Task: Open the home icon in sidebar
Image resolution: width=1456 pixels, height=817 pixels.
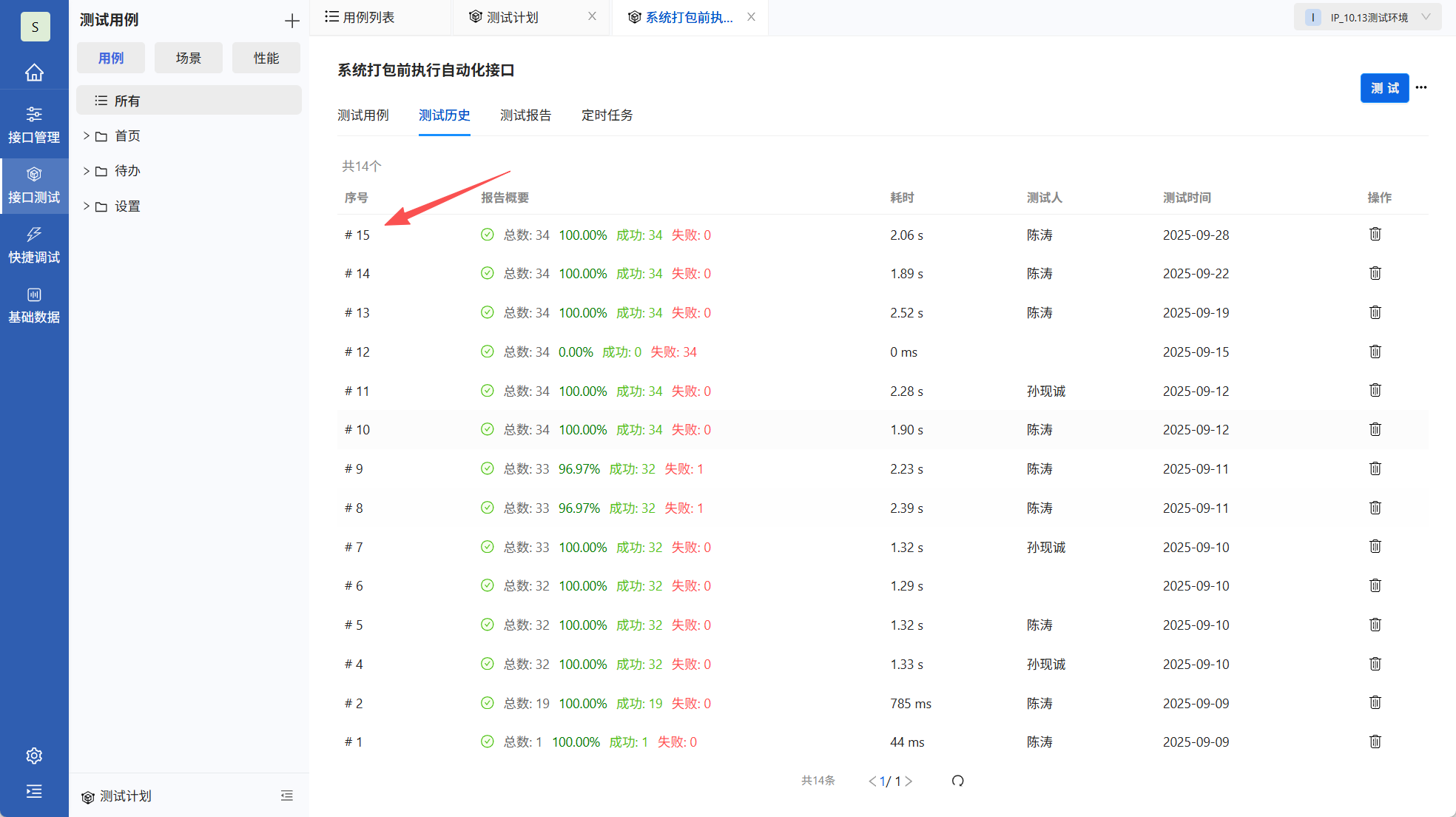Action: tap(34, 73)
